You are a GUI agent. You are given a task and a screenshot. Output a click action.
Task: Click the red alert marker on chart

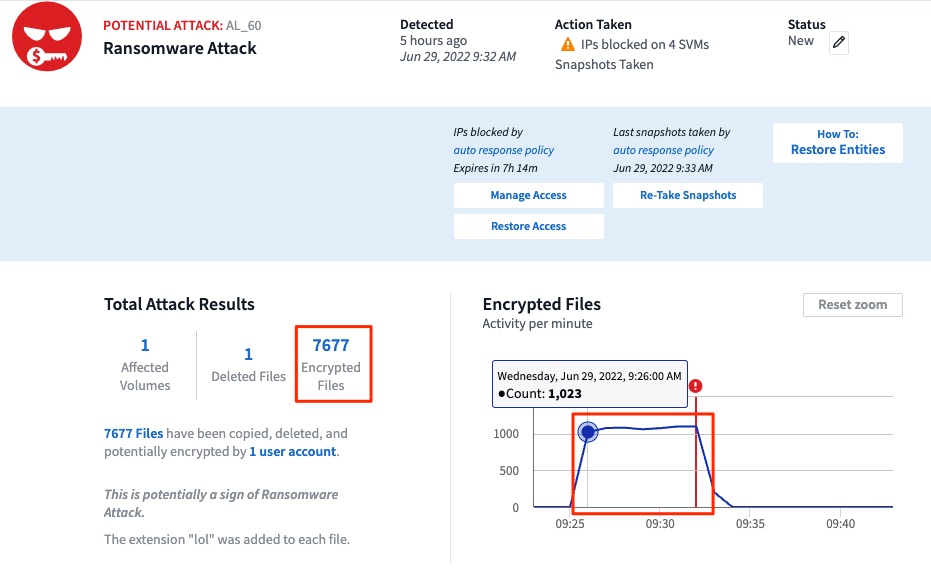(x=695, y=386)
